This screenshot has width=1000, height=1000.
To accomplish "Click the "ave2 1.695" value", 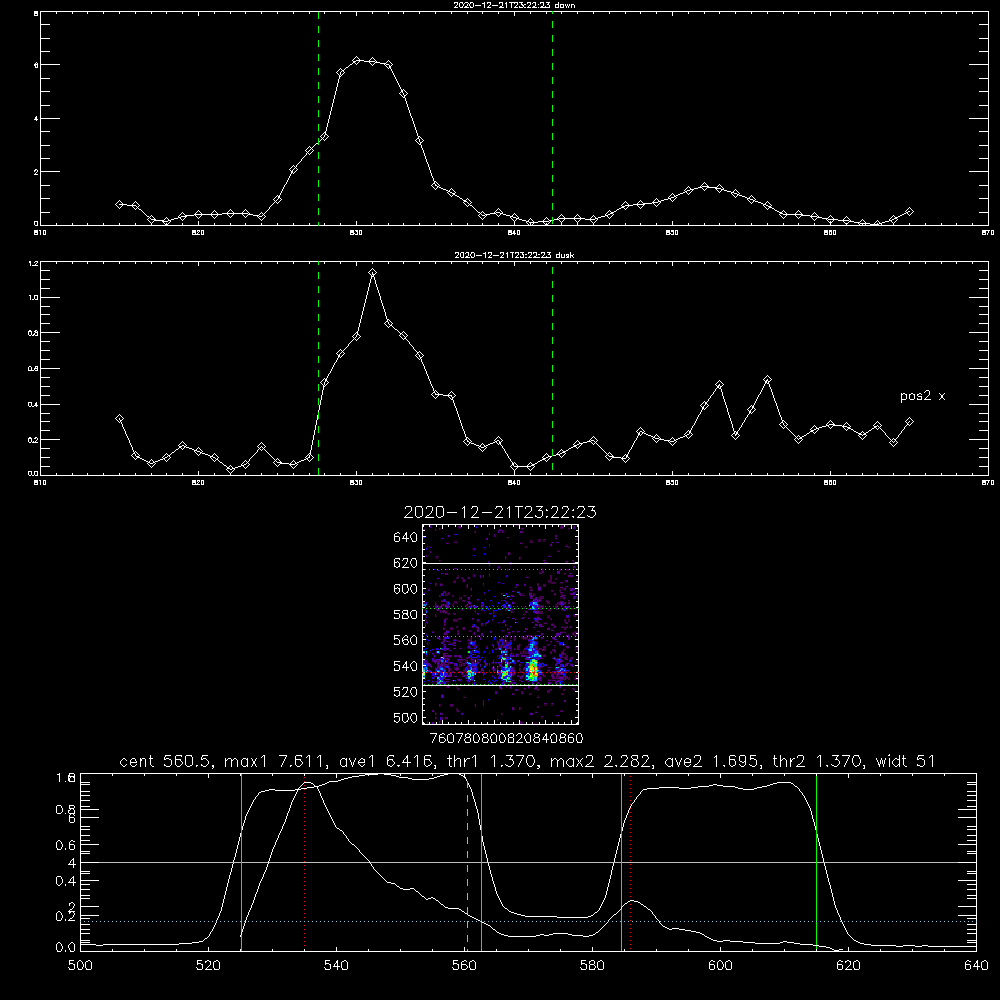I will pos(709,761).
